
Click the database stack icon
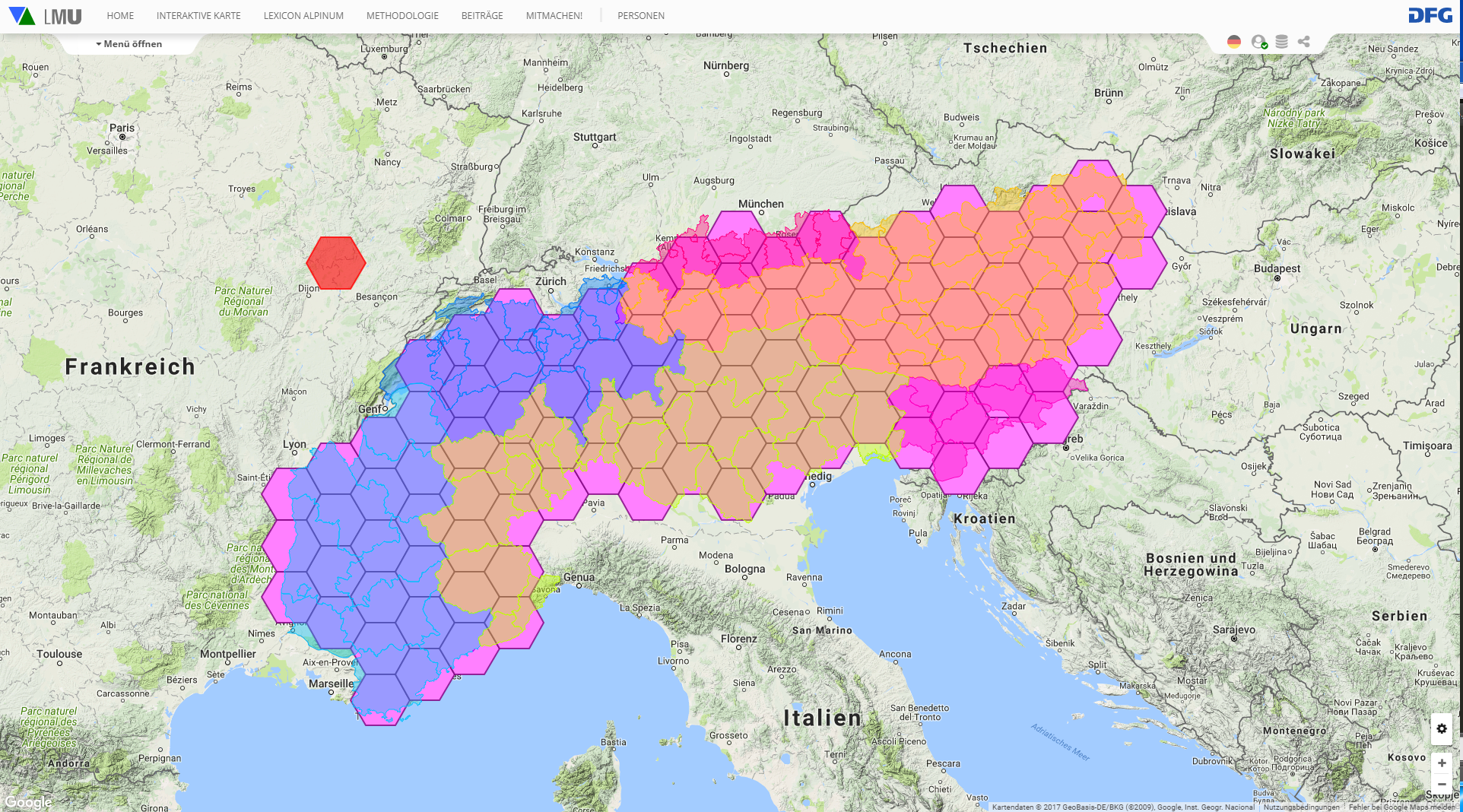point(1281,42)
